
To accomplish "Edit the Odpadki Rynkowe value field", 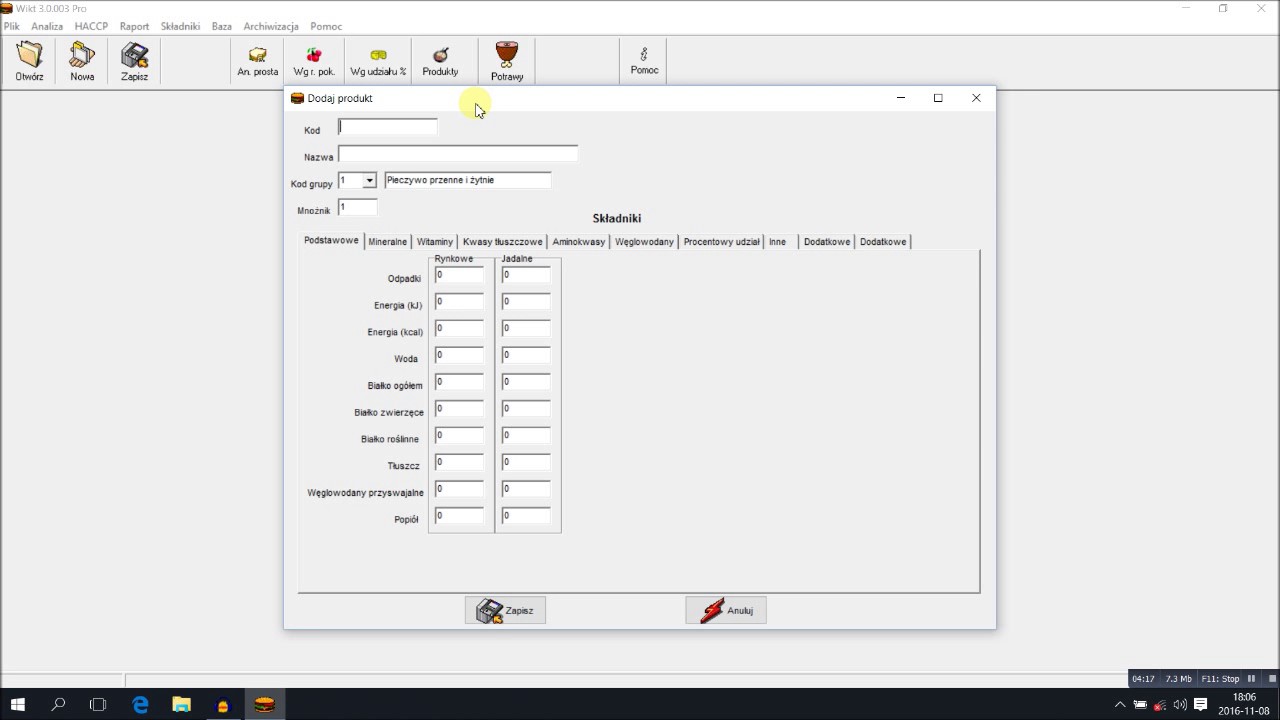I will (x=459, y=275).
